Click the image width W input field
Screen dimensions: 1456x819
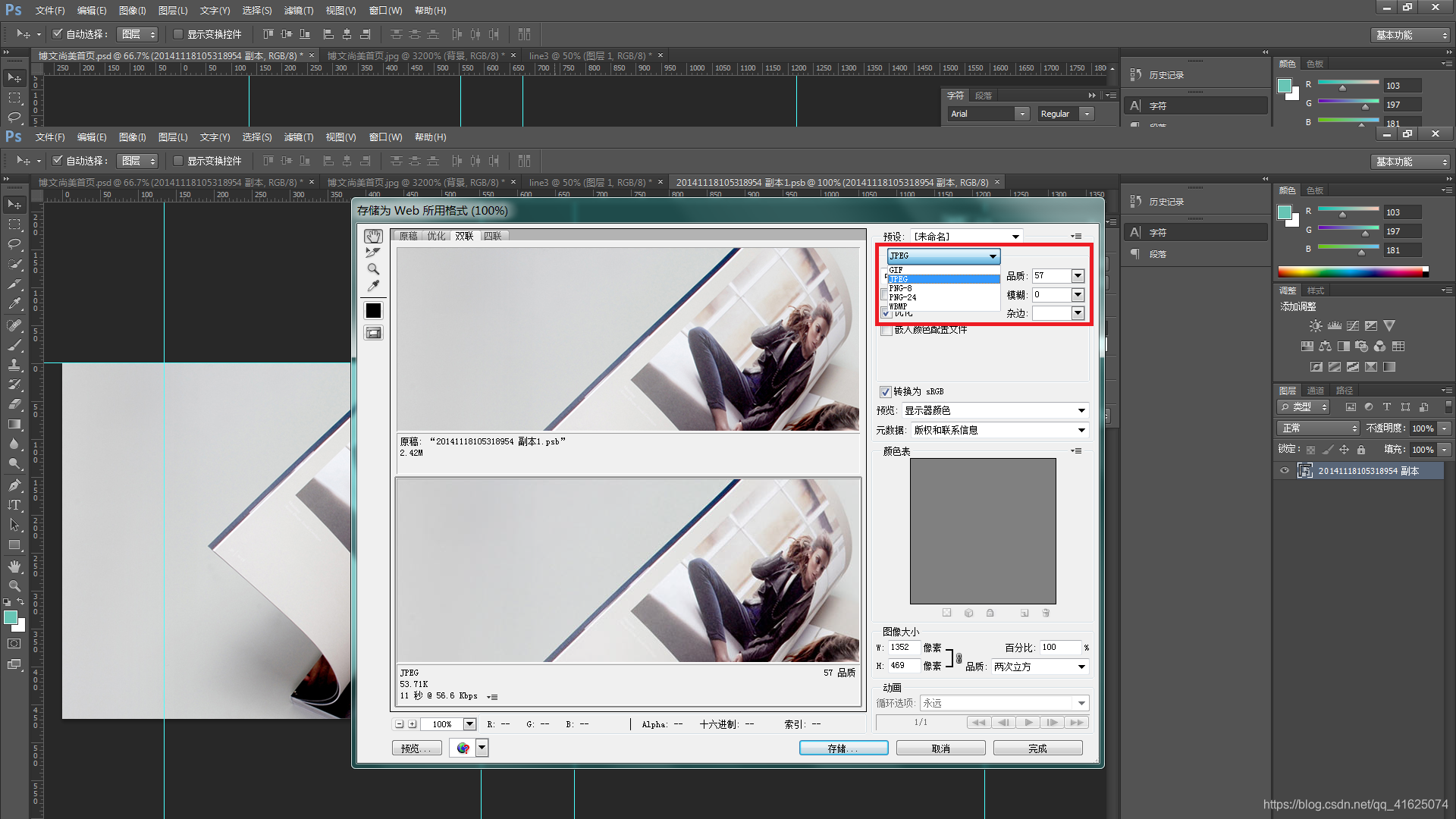pyautogui.click(x=904, y=648)
